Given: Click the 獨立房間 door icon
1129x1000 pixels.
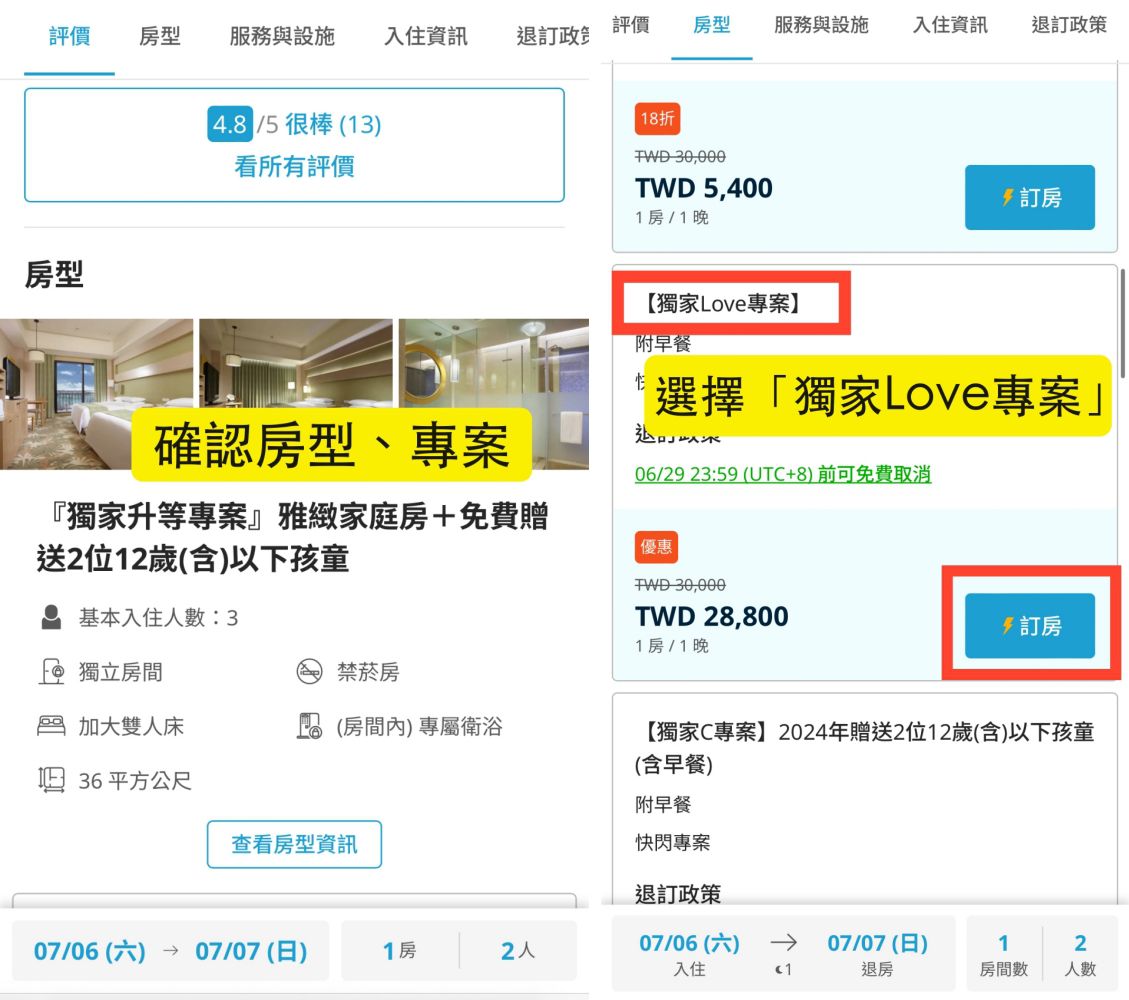Looking at the screenshot, I should [x=51, y=672].
